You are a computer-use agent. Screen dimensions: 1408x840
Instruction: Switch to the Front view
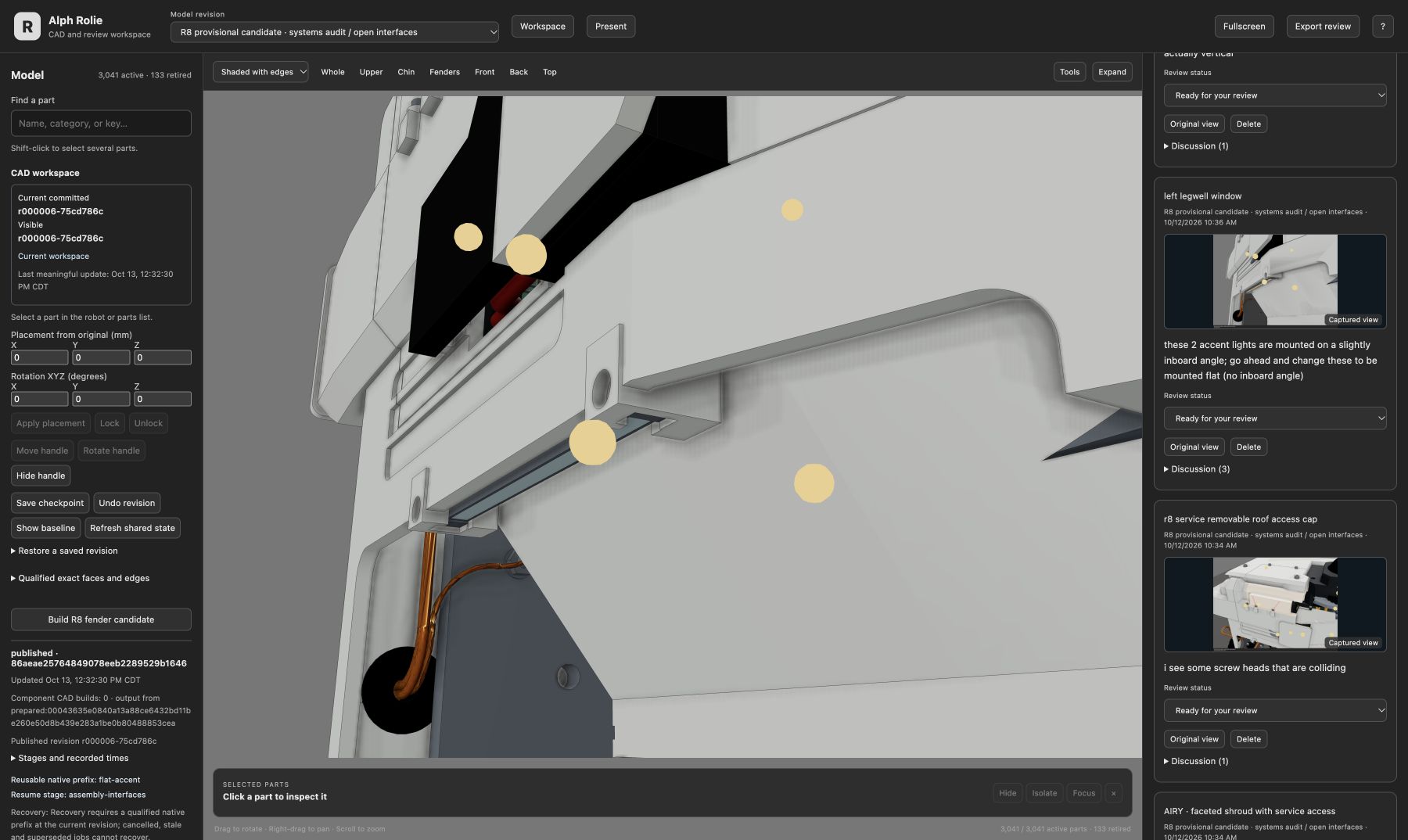(484, 72)
